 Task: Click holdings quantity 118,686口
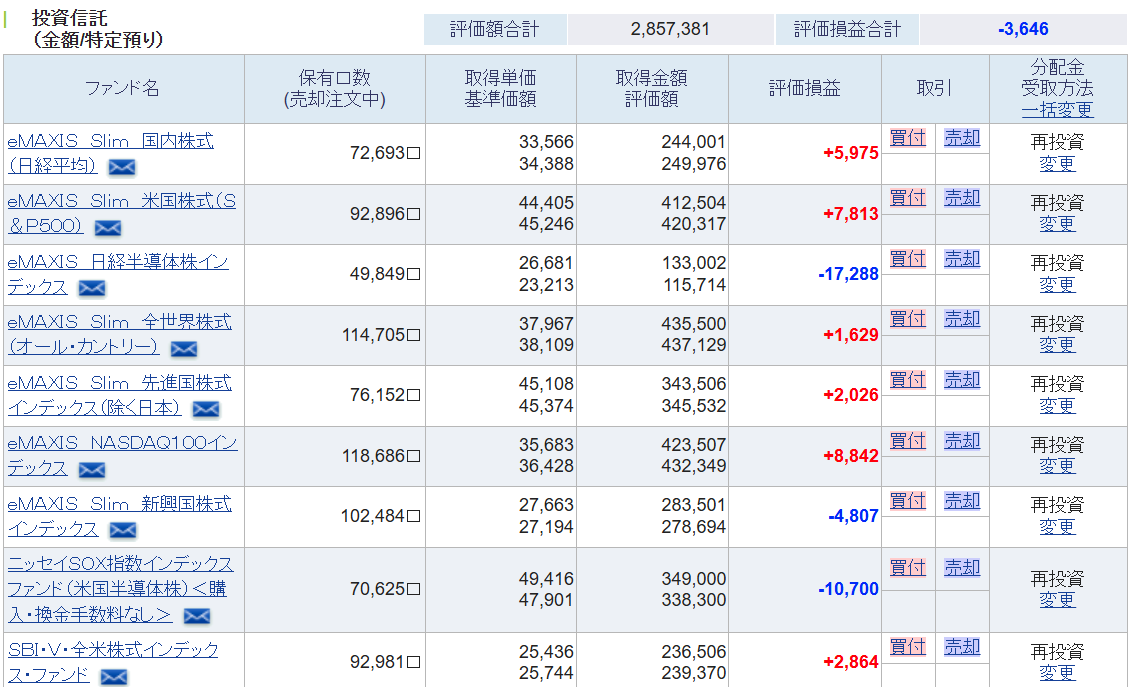[381, 456]
